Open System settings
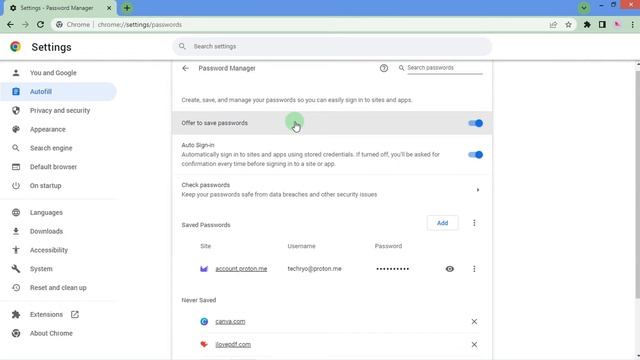 coord(41,269)
